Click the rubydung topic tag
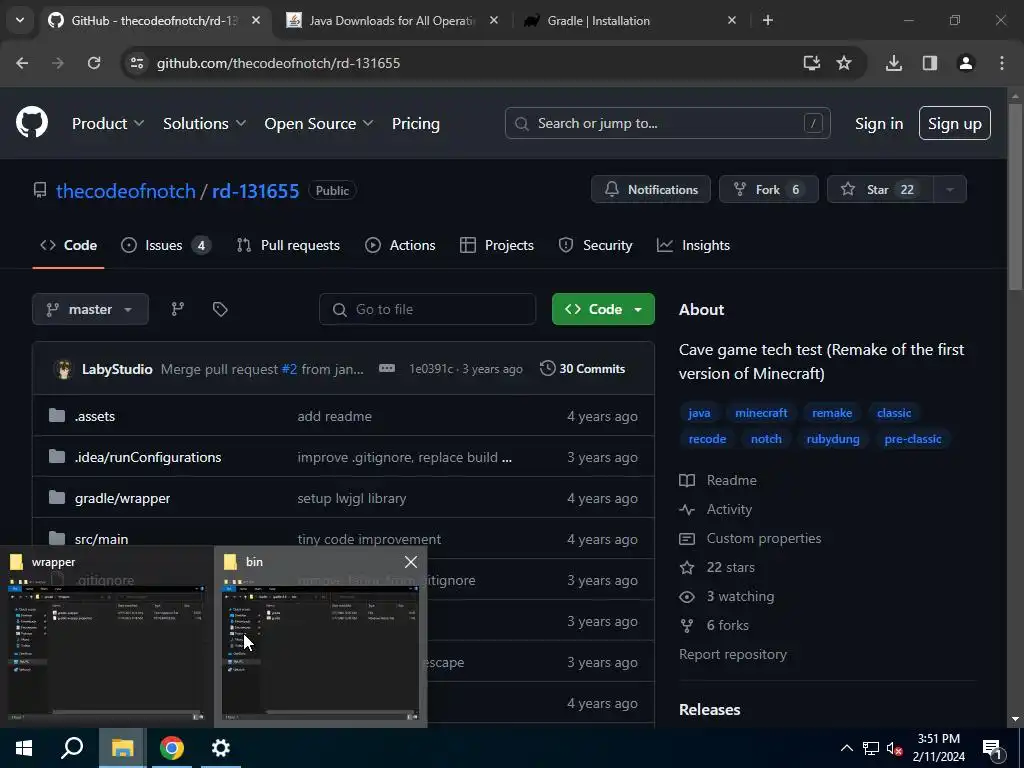 tap(833, 439)
